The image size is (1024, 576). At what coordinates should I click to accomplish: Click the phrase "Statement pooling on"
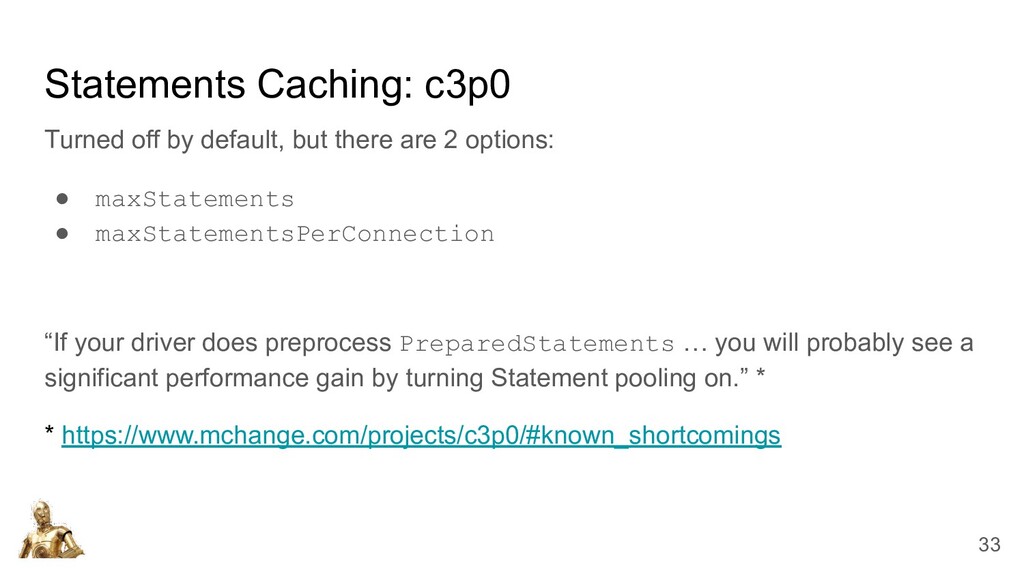(x=612, y=378)
